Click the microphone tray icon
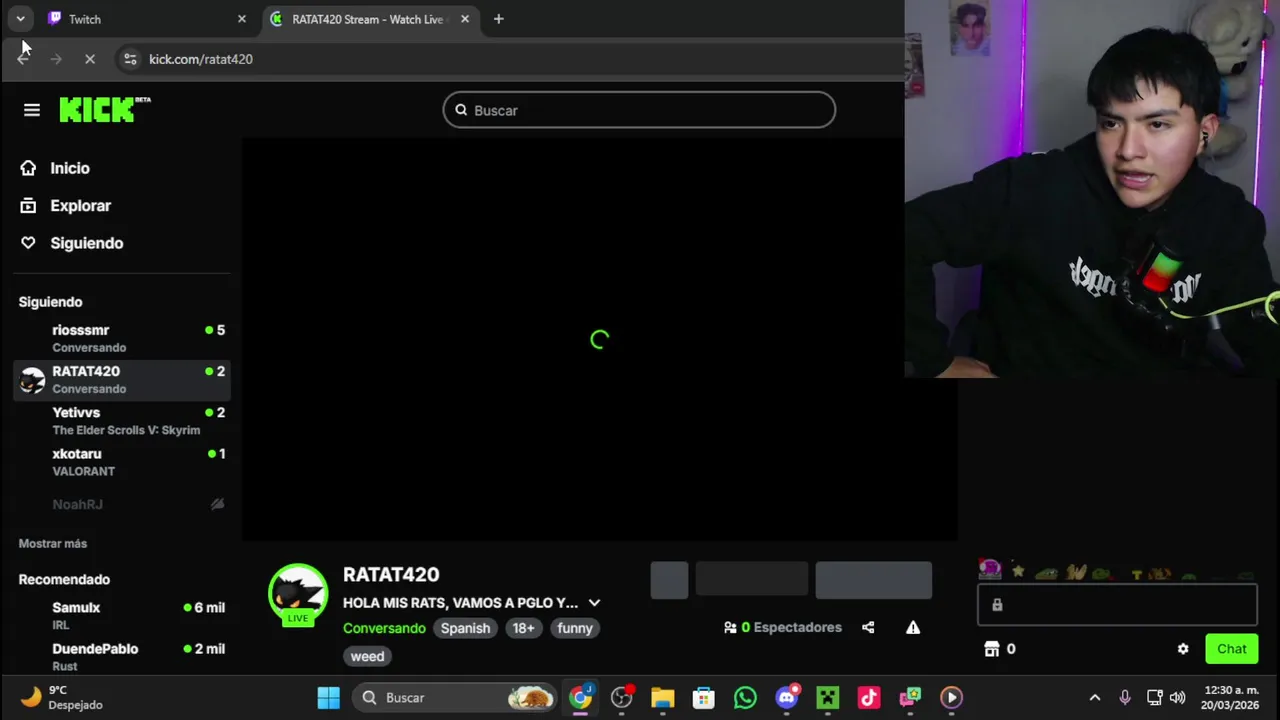Viewport: 1280px width, 720px height. pos(1125,697)
